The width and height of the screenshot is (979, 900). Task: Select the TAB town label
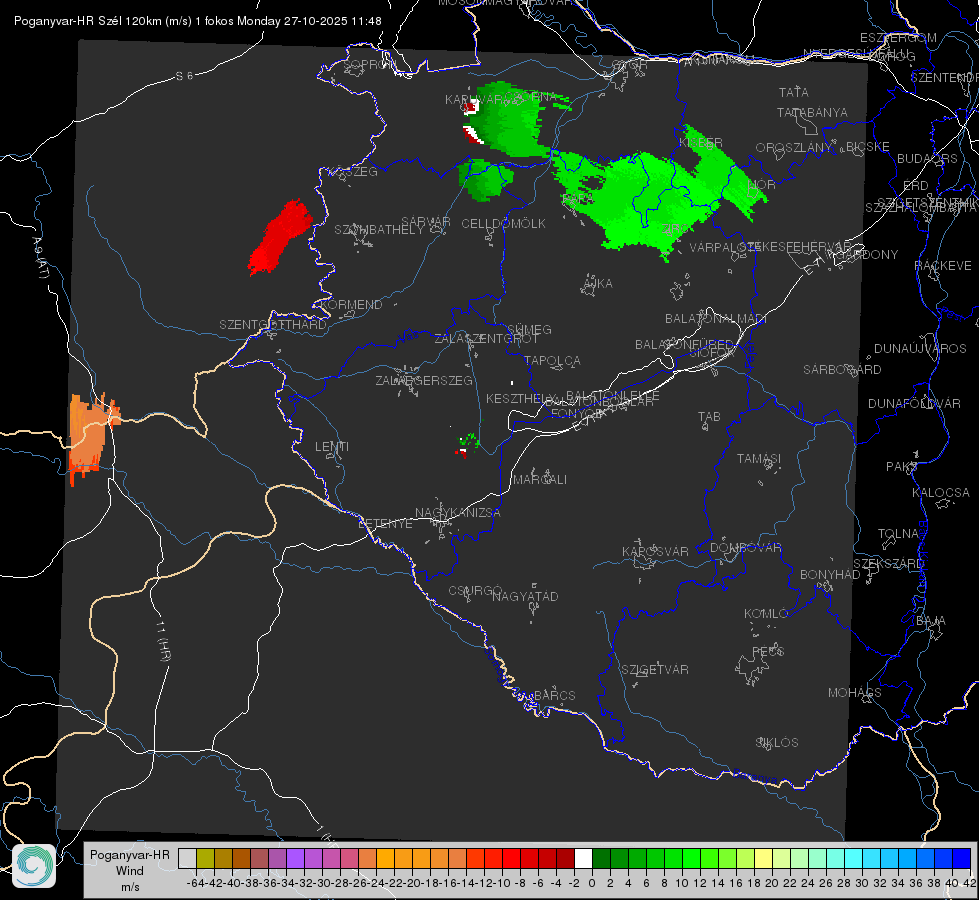click(x=709, y=417)
